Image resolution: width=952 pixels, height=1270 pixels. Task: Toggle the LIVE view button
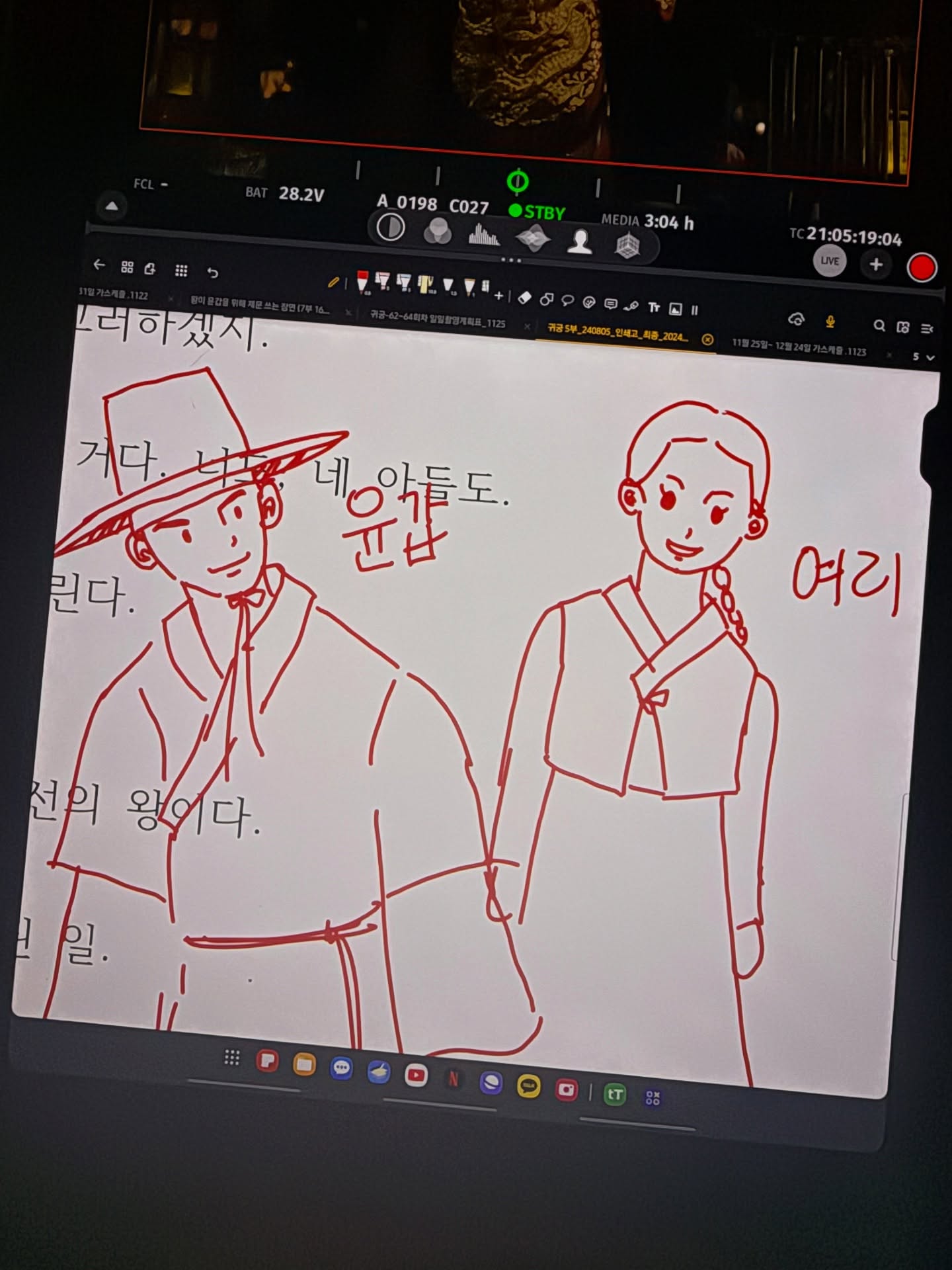click(830, 260)
